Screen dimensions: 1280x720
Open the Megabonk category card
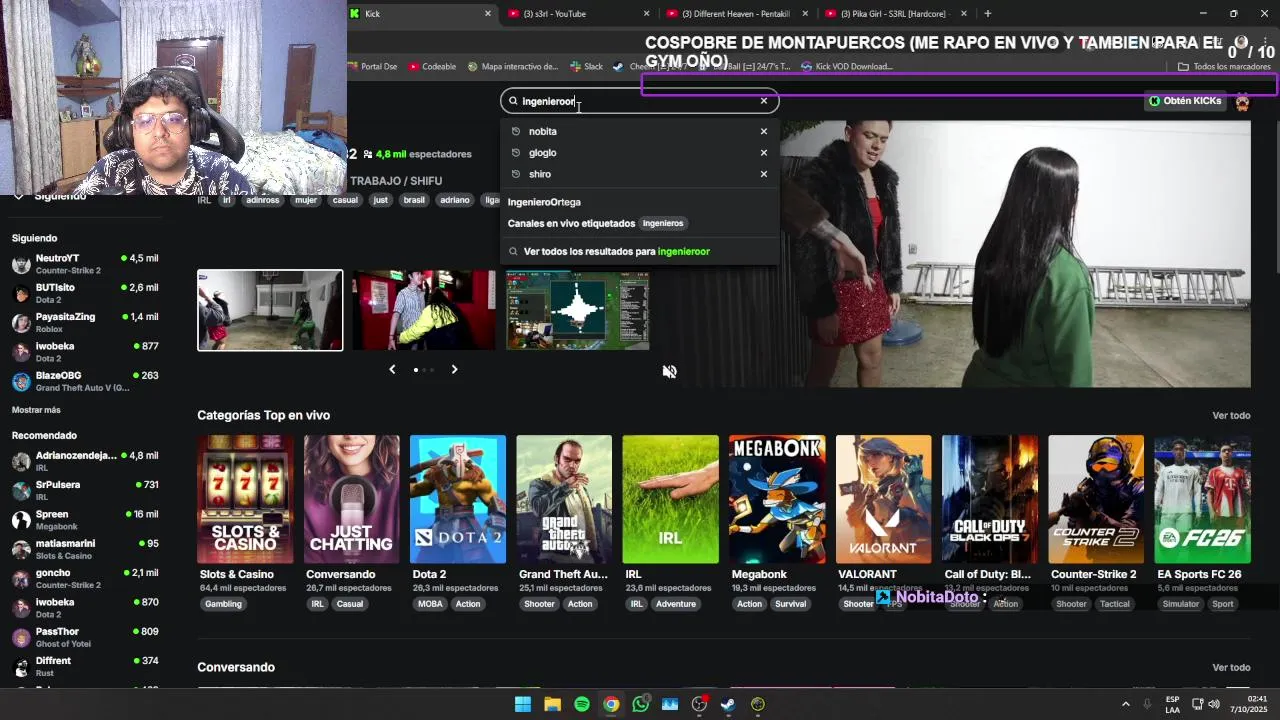(777, 499)
